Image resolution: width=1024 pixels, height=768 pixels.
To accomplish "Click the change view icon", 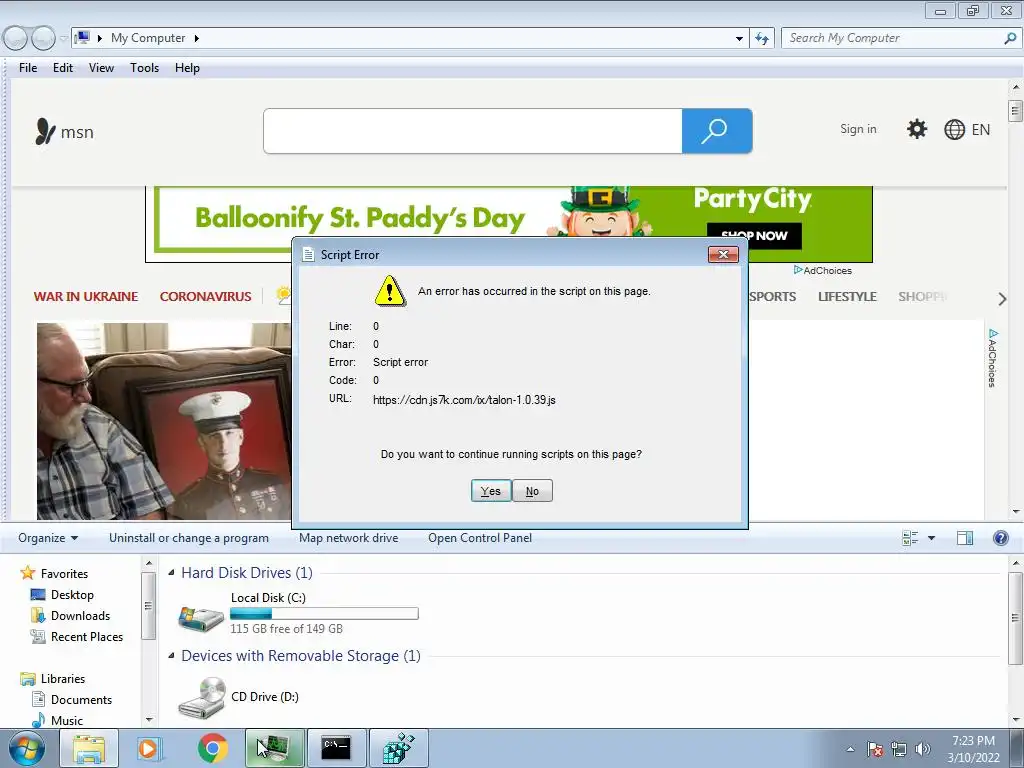I will tap(910, 537).
